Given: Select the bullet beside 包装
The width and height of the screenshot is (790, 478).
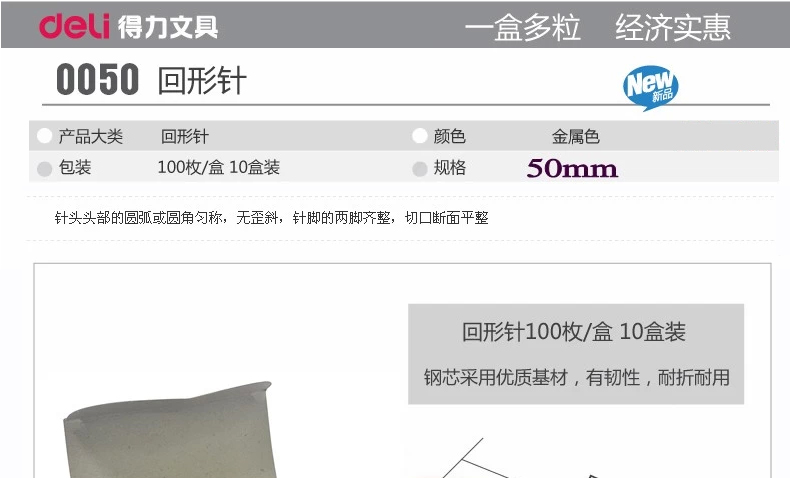Looking at the screenshot, I should point(44,169).
